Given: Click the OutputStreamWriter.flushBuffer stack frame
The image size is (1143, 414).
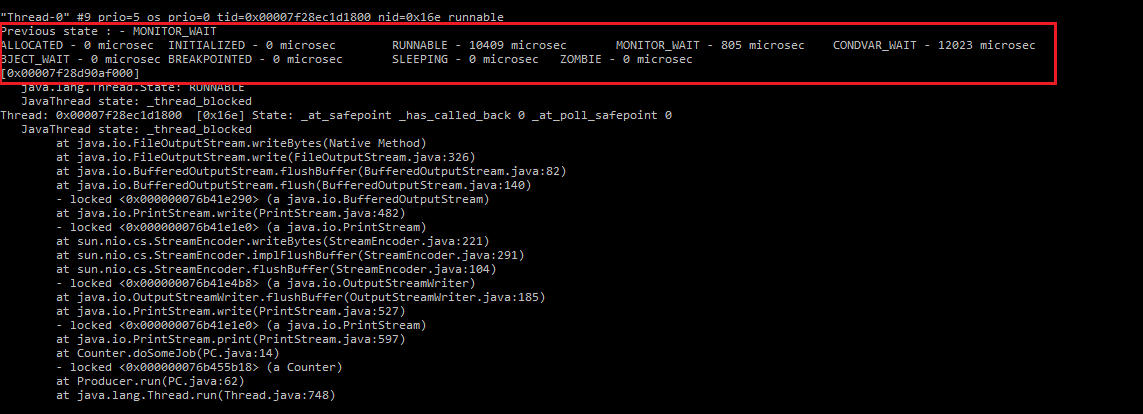Looking at the screenshot, I should click(x=300, y=297).
